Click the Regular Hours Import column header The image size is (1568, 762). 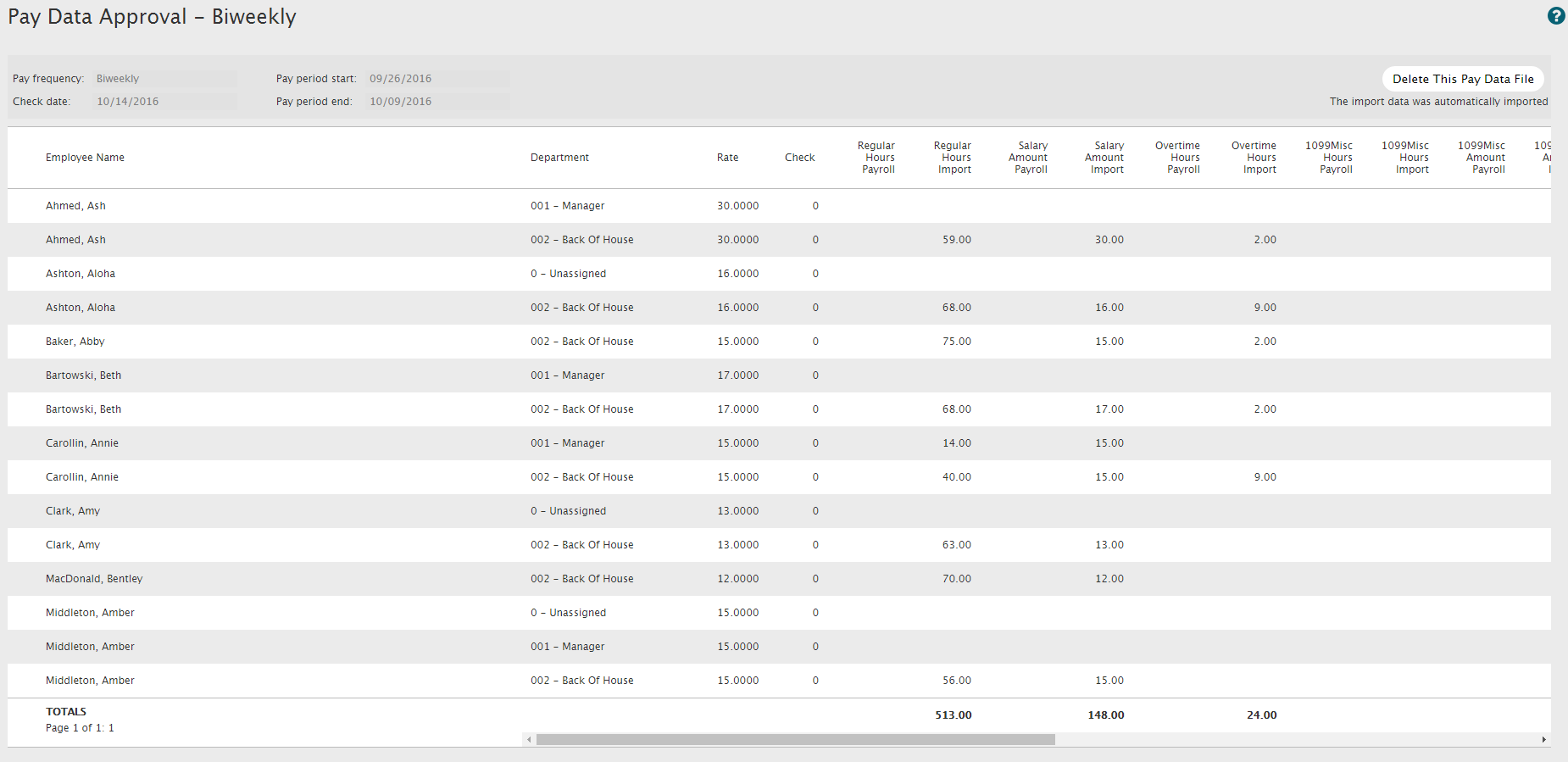954,158
